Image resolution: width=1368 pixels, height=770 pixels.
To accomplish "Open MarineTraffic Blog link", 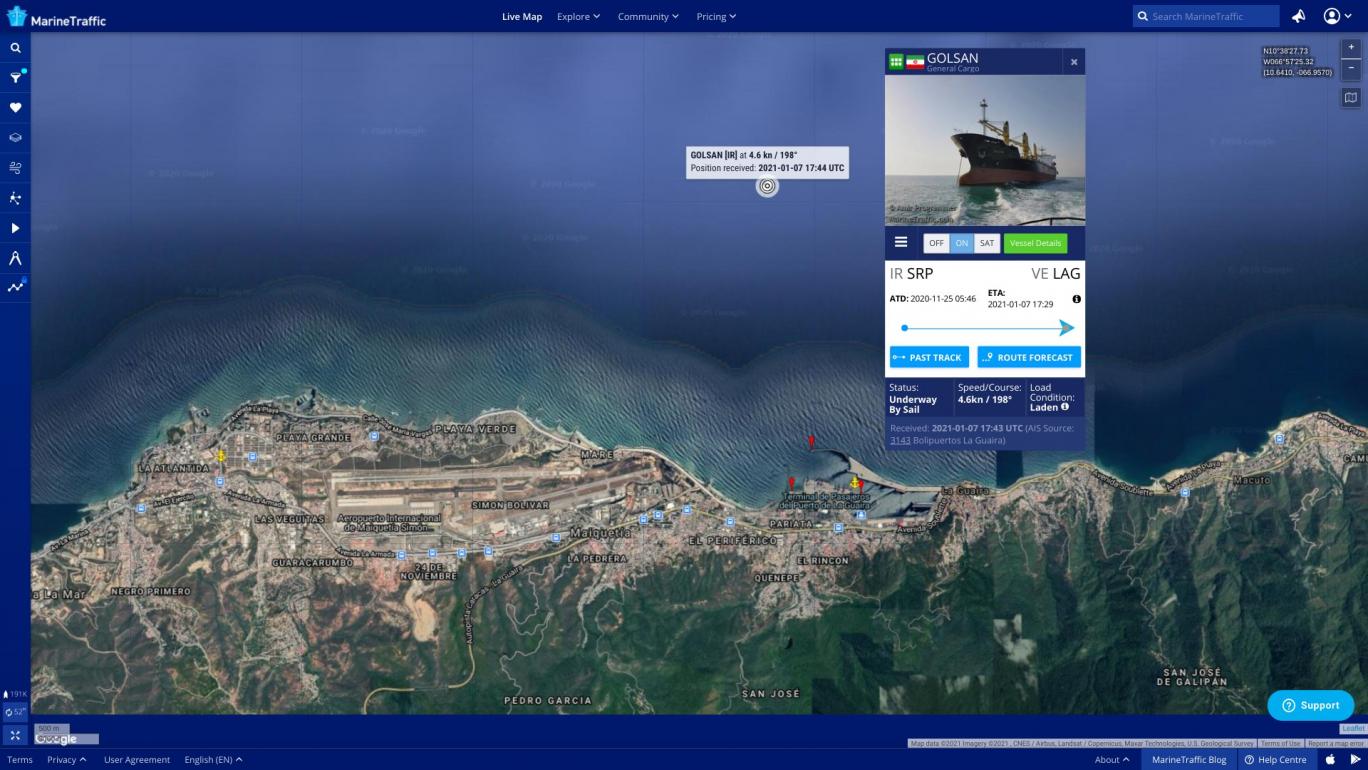I will (x=1189, y=760).
